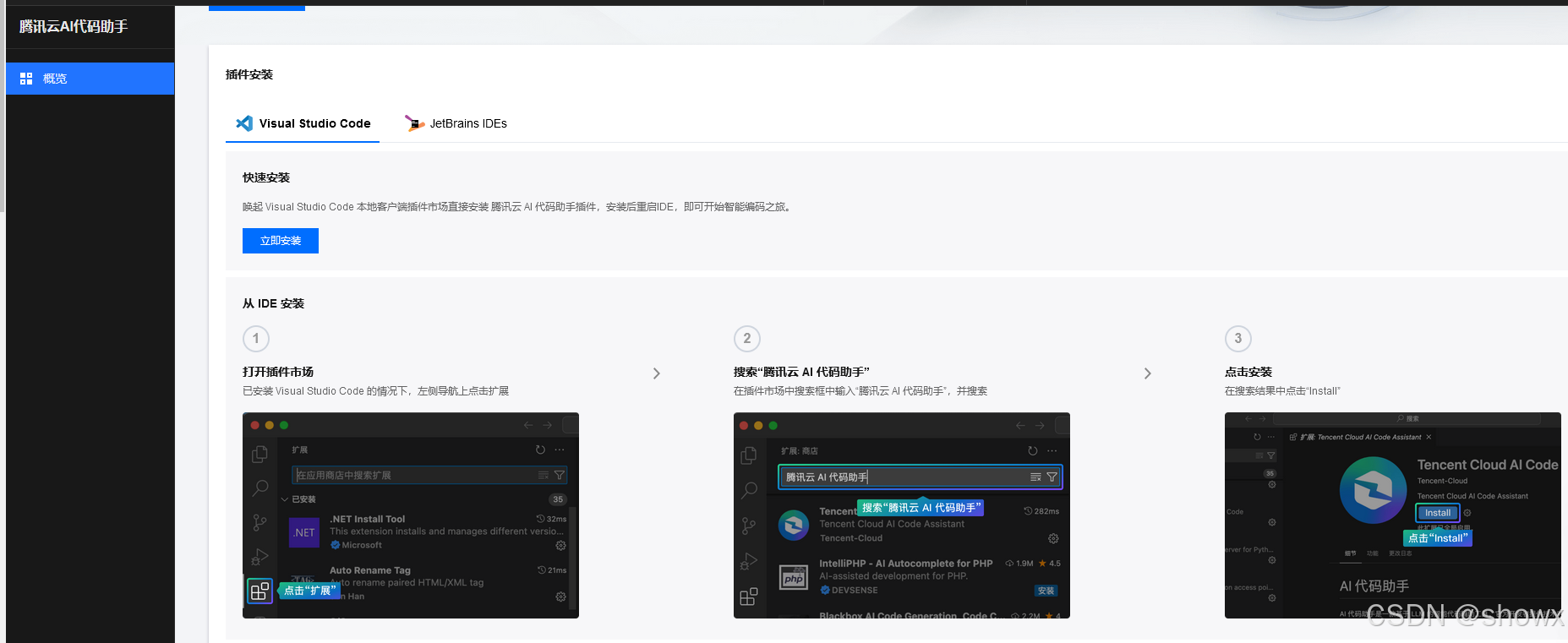Click the Visual Studio Code logo icon

[x=244, y=123]
